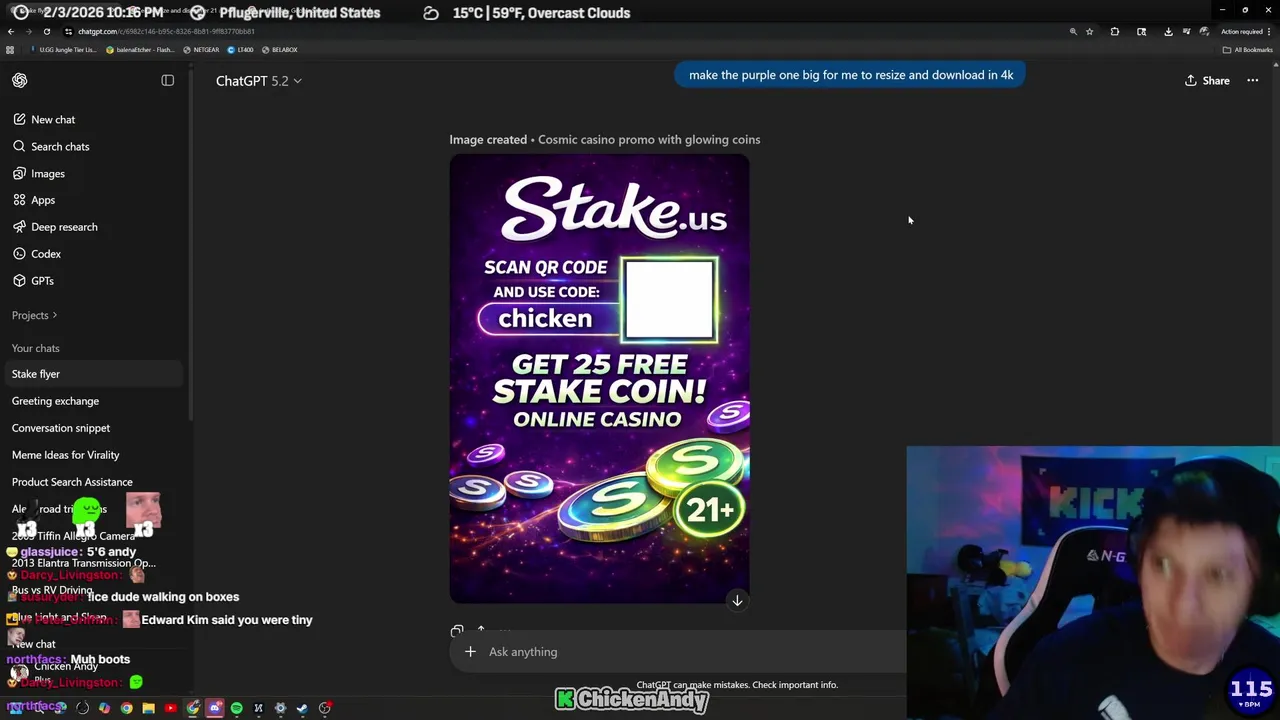This screenshot has height=720, width=1280.
Task: Open 2013 Elantra Transmission chat
Action: pos(83,563)
